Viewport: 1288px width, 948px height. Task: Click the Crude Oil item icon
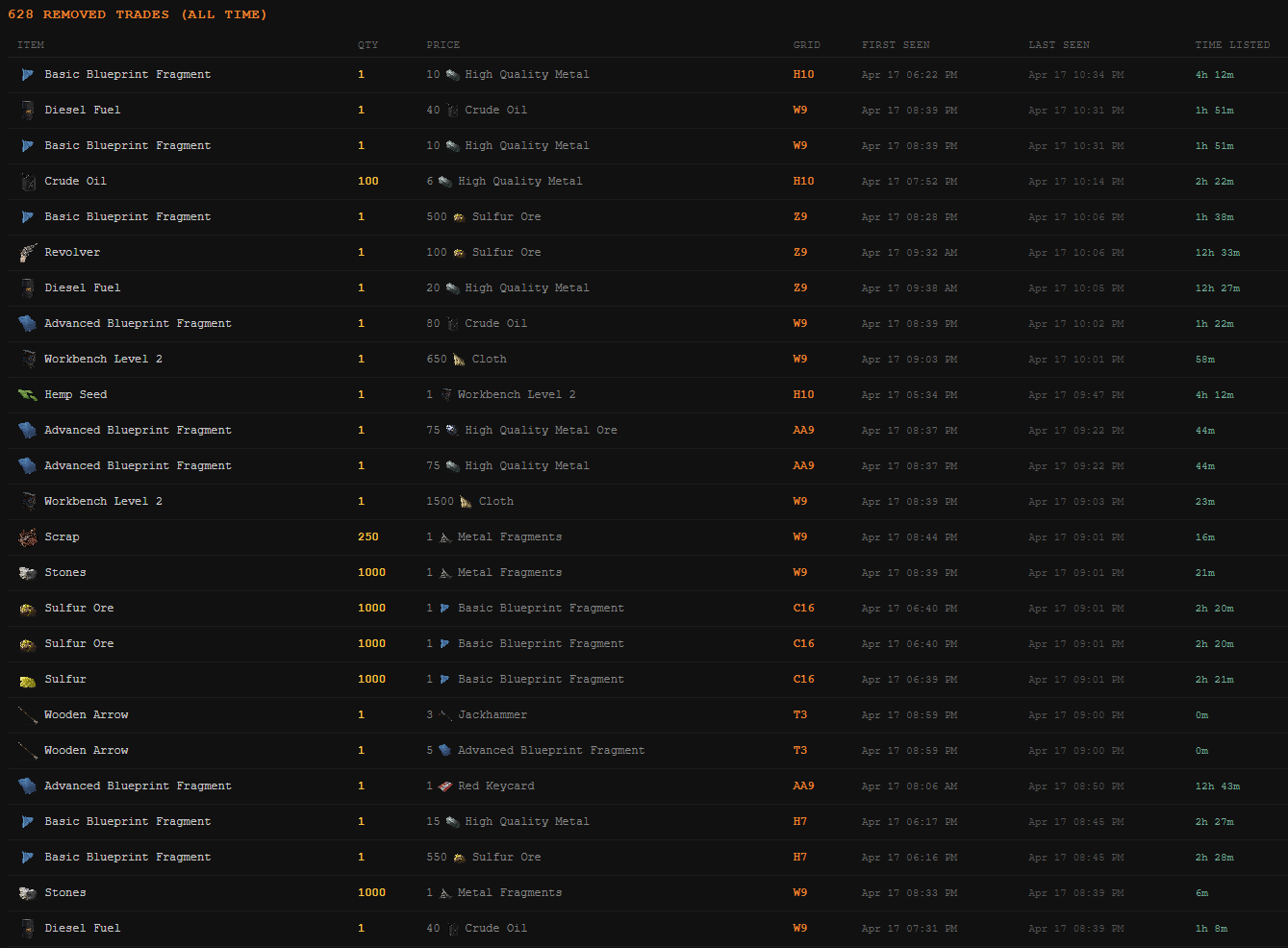[28, 182]
